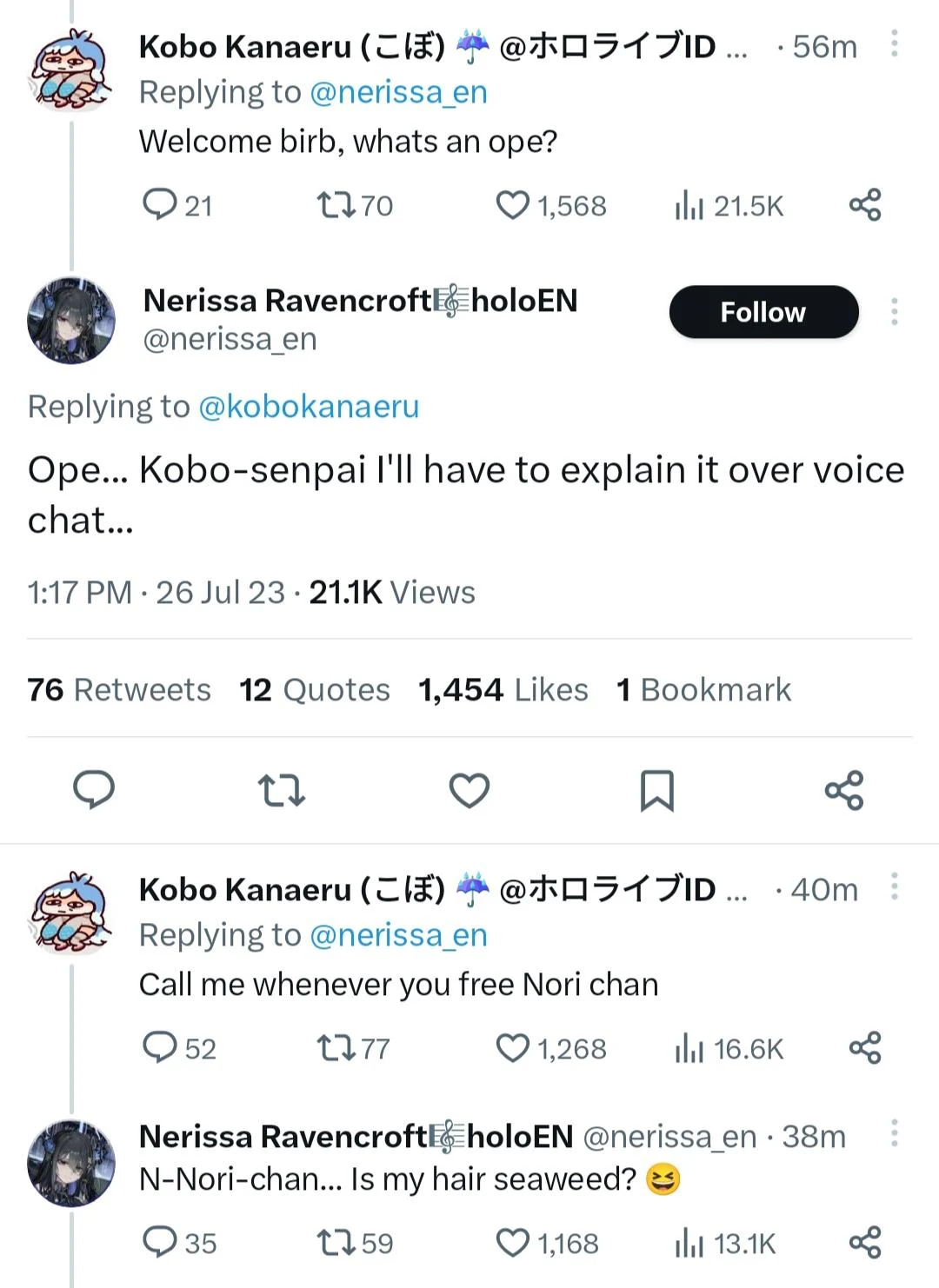This screenshot has width=939, height=1288.
Task: View the 12 Quotes of the tweet
Action: [315, 689]
